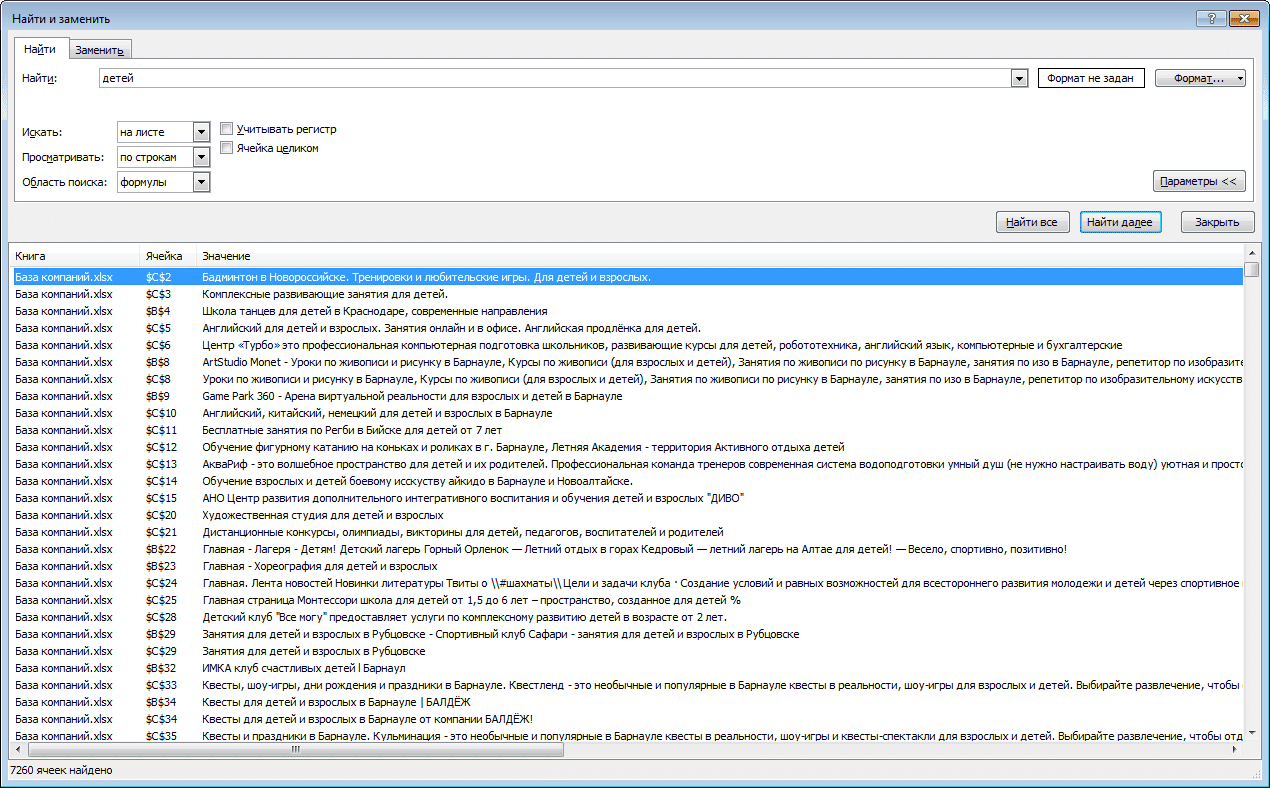
Task: Select the ArtStudio Monet result row
Action: click(627, 362)
